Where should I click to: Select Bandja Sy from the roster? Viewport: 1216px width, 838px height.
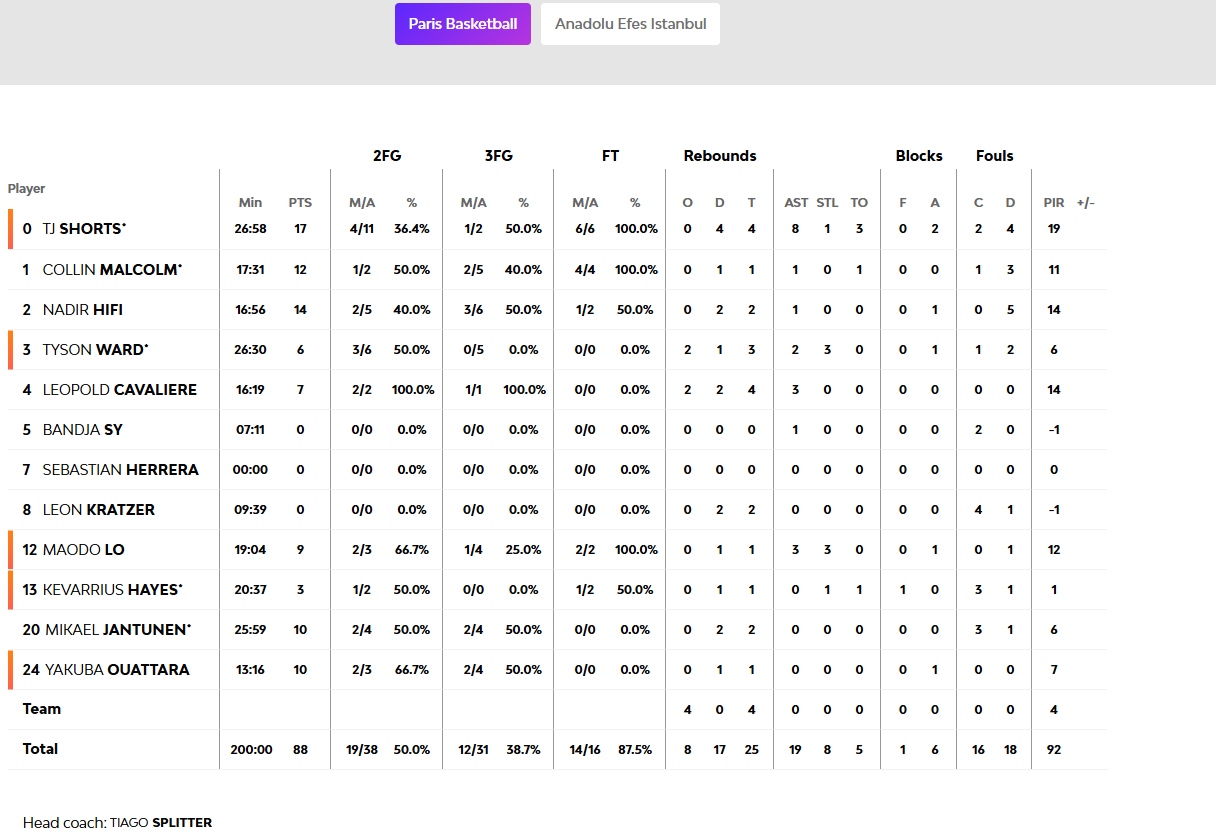tap(82, 430)
